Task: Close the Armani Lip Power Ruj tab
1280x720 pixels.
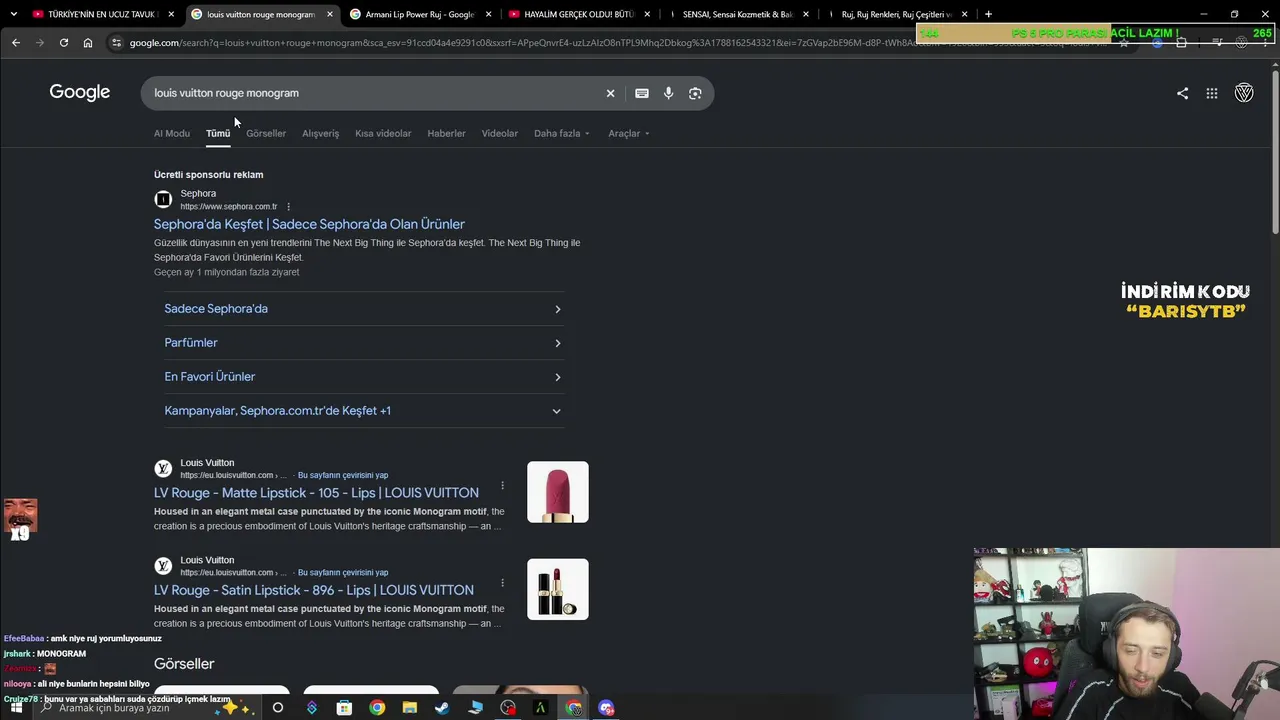Action: [489, 14]
